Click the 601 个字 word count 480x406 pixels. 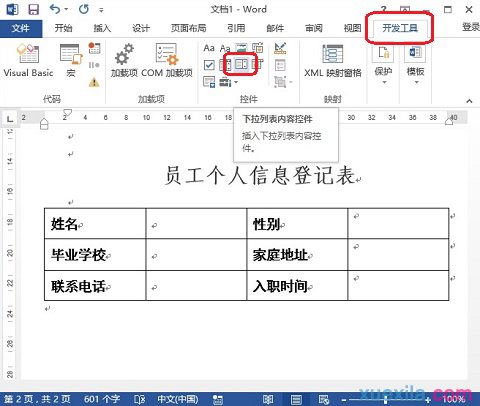click(x=102, y=399)
